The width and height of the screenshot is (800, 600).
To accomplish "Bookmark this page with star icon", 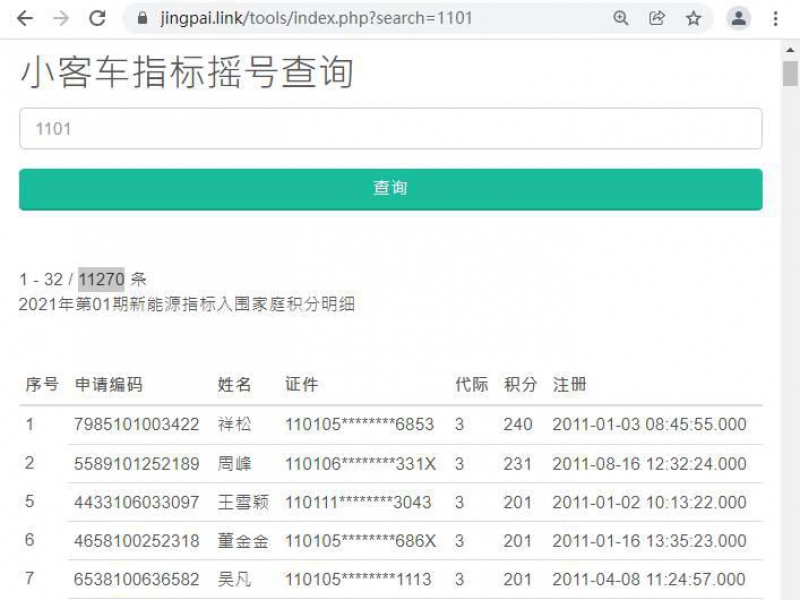I will tap(693, 18).
